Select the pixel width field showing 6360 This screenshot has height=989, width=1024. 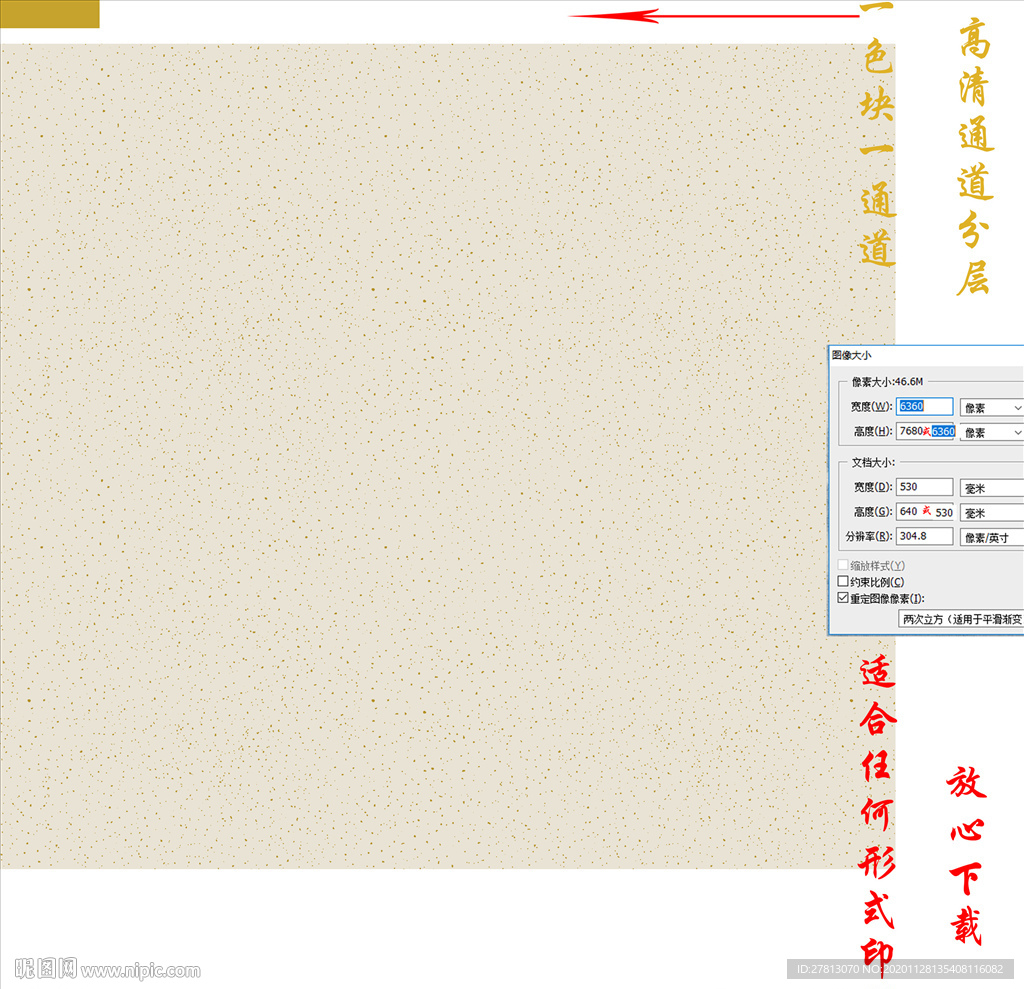[x=924, y=406]
